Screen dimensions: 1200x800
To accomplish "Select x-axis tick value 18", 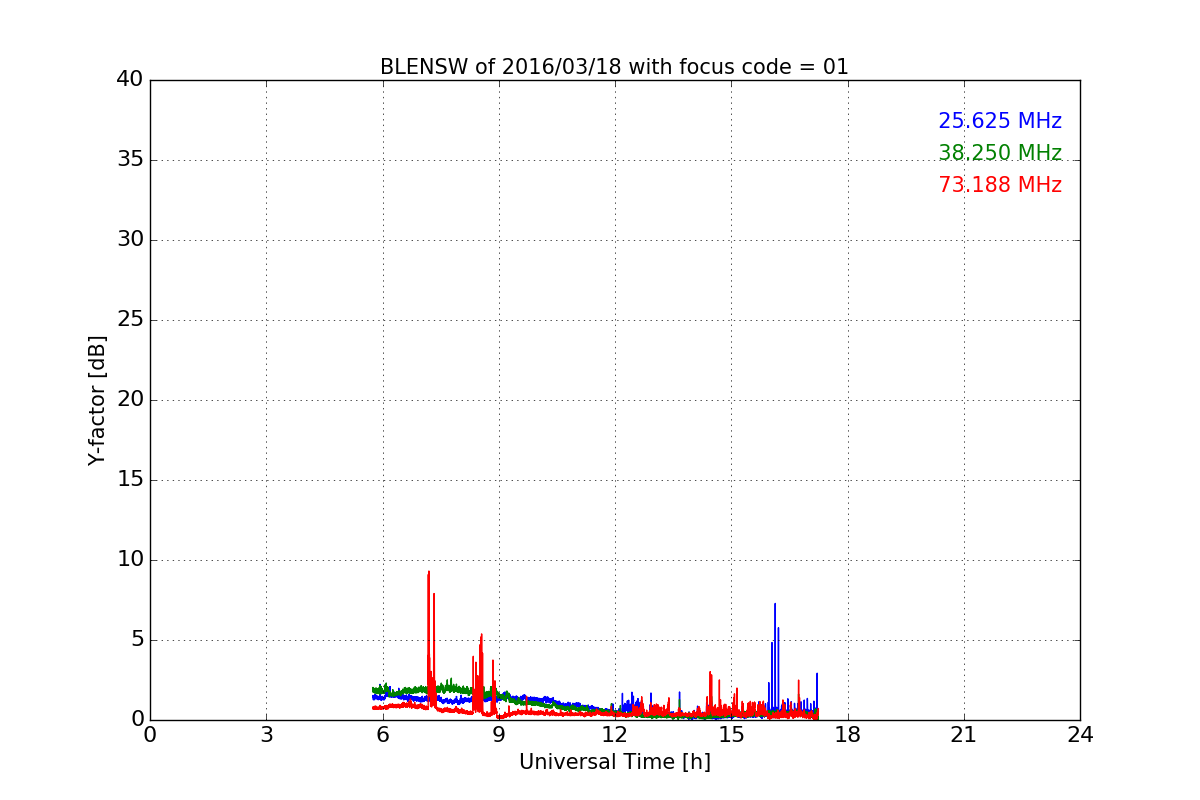I will [848, 735].
